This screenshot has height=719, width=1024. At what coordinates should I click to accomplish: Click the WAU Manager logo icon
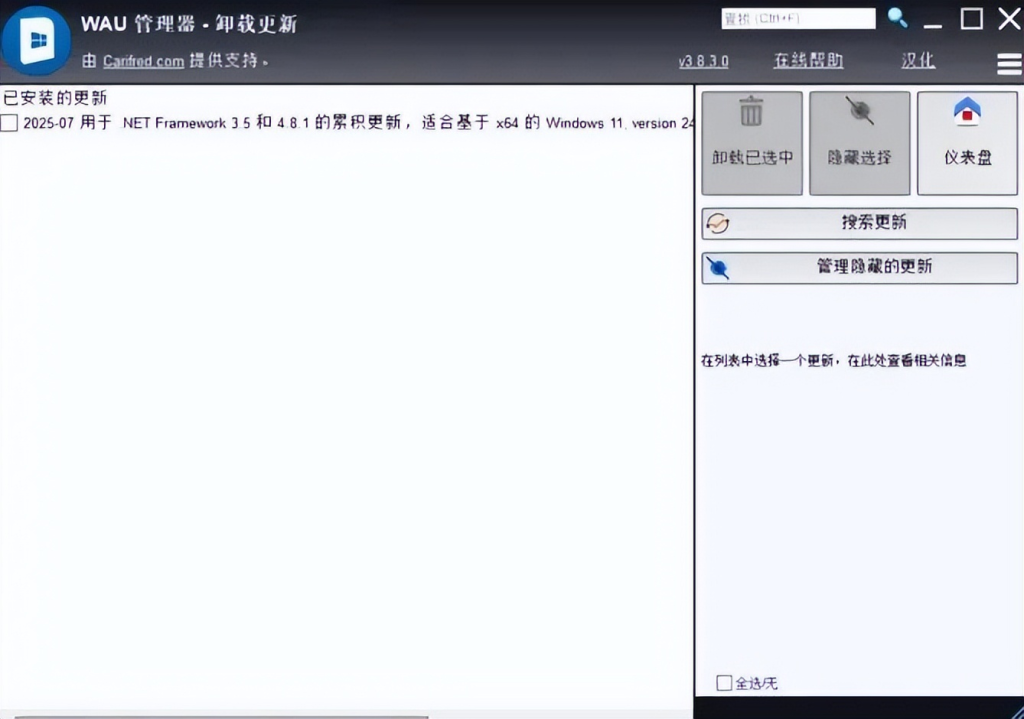pyautogui.click(x=37, y=40)
